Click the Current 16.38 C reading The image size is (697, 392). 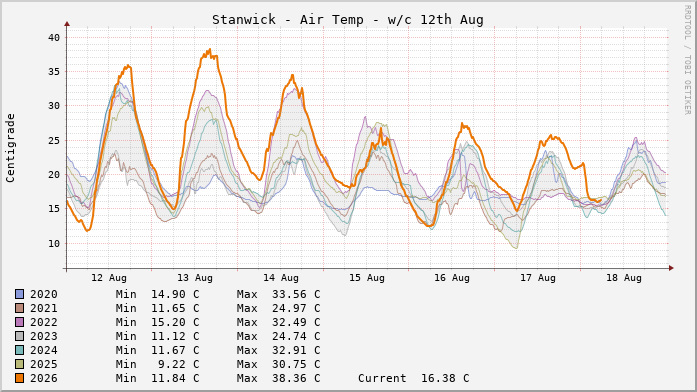413,378
